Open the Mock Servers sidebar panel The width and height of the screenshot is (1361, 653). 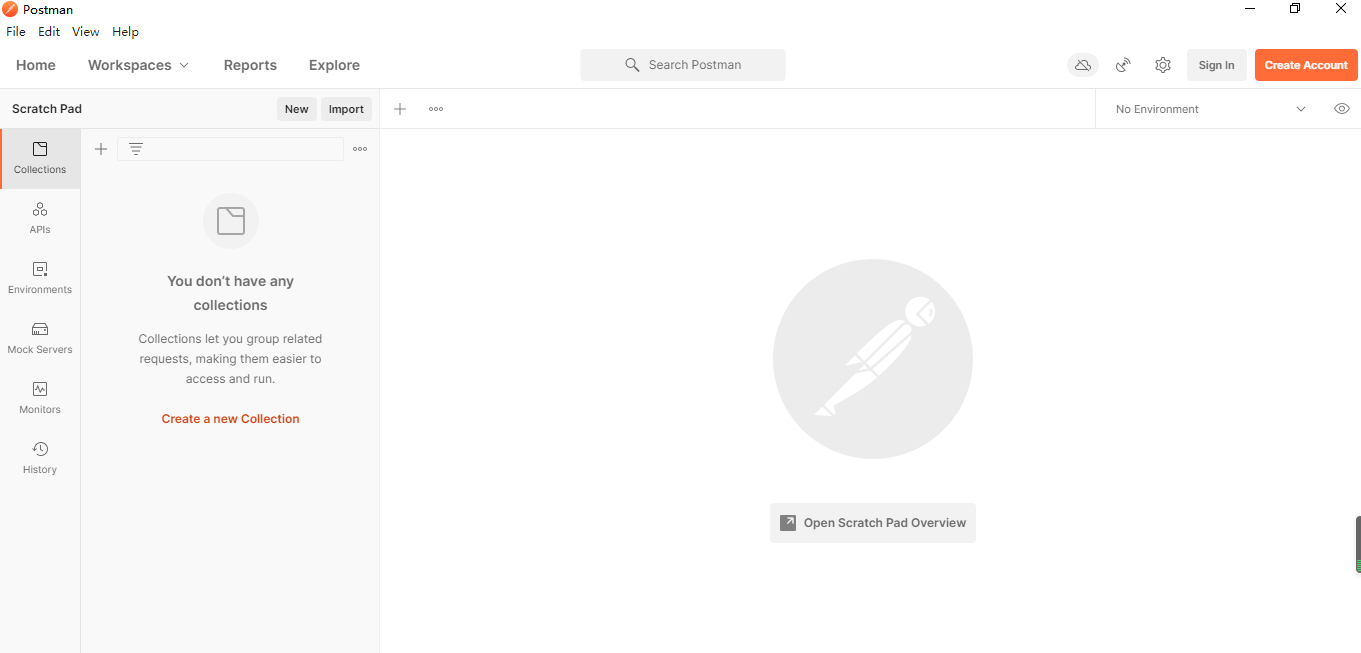point(40,339)
